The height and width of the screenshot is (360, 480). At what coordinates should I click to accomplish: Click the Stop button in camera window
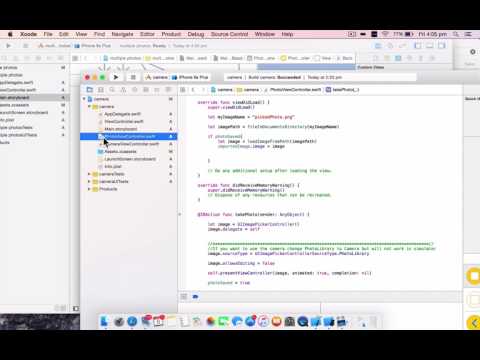pyautogui.click(x=133, y=77)
